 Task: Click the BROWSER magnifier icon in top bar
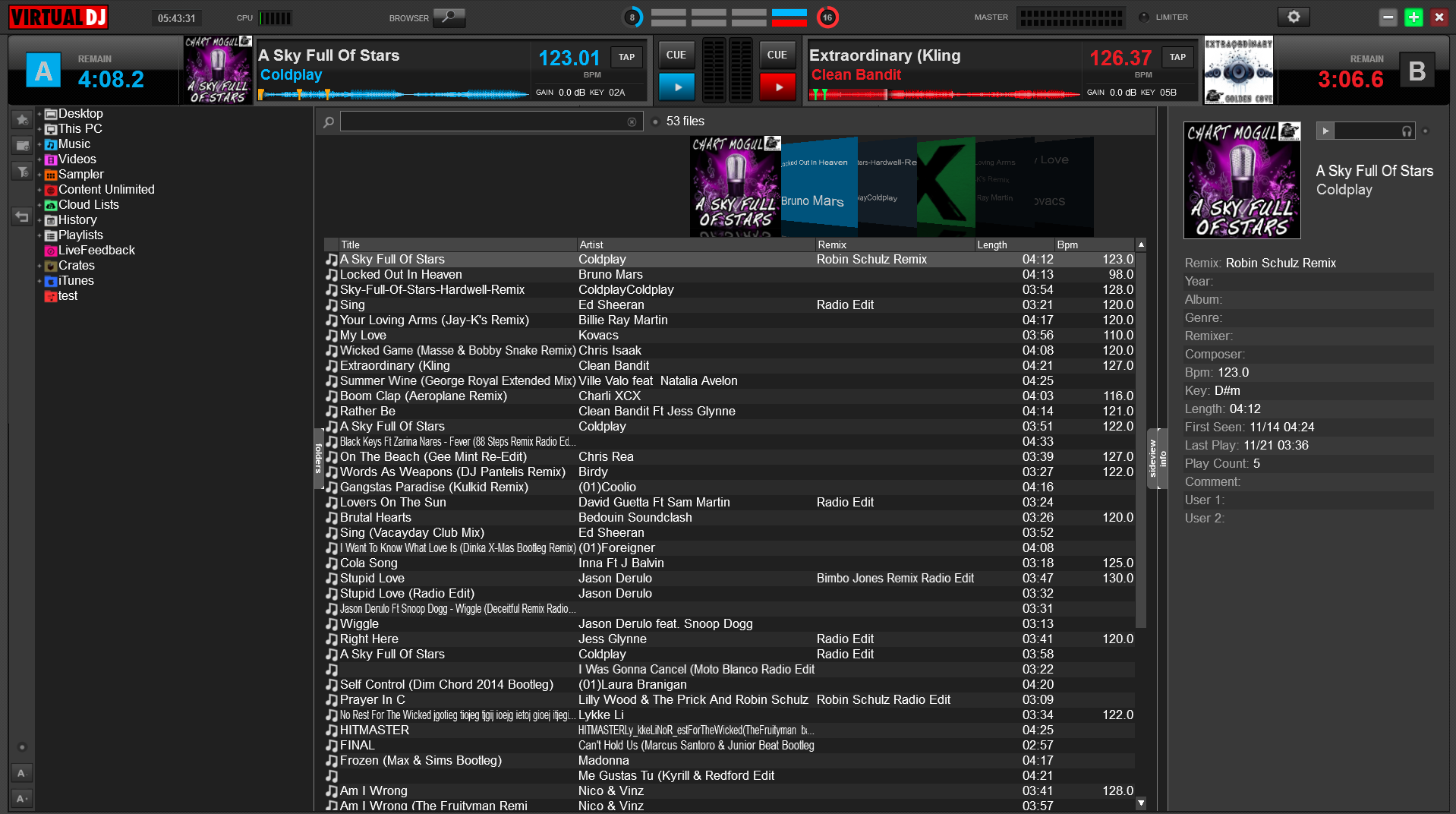pyautogui.click(x=449, y=17)
